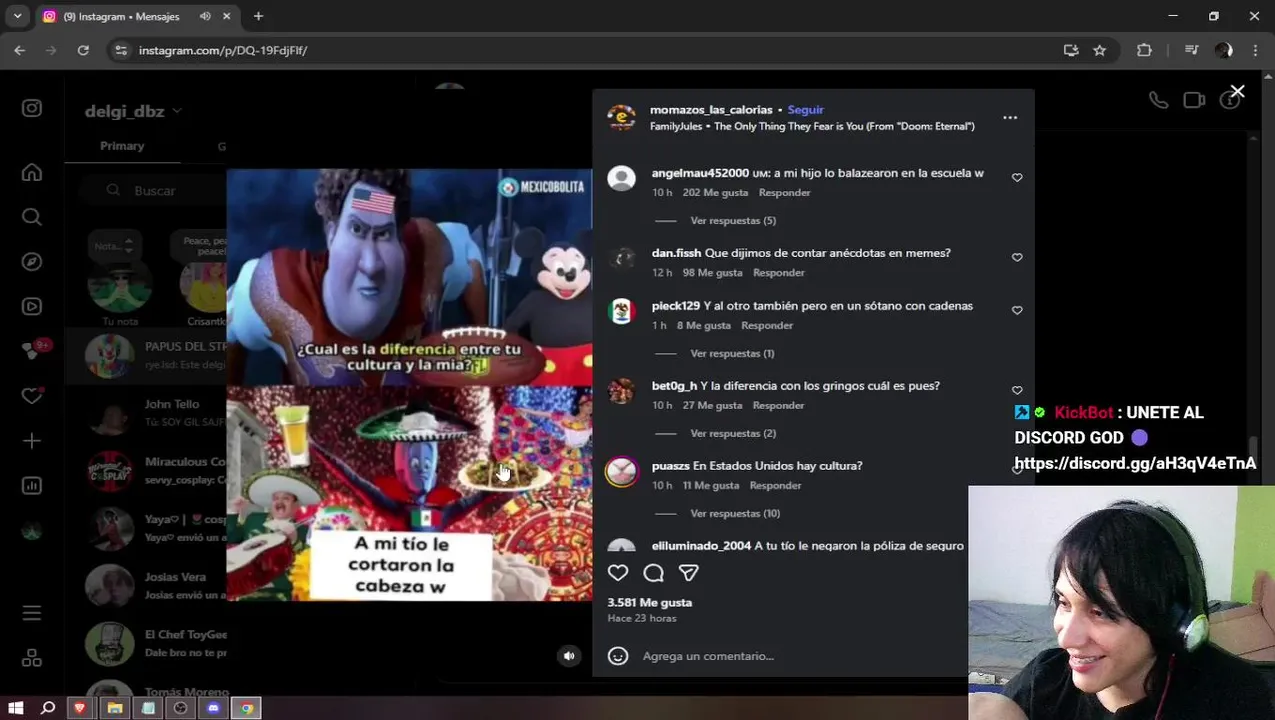The height and width of the screenshot is (720, 1275).
Task: Open the Brave browser taskbar icon
Action: pos(80,708)
